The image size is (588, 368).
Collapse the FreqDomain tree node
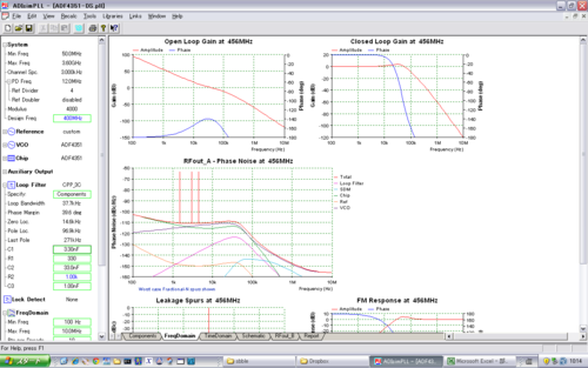click(x=5, y=313)
